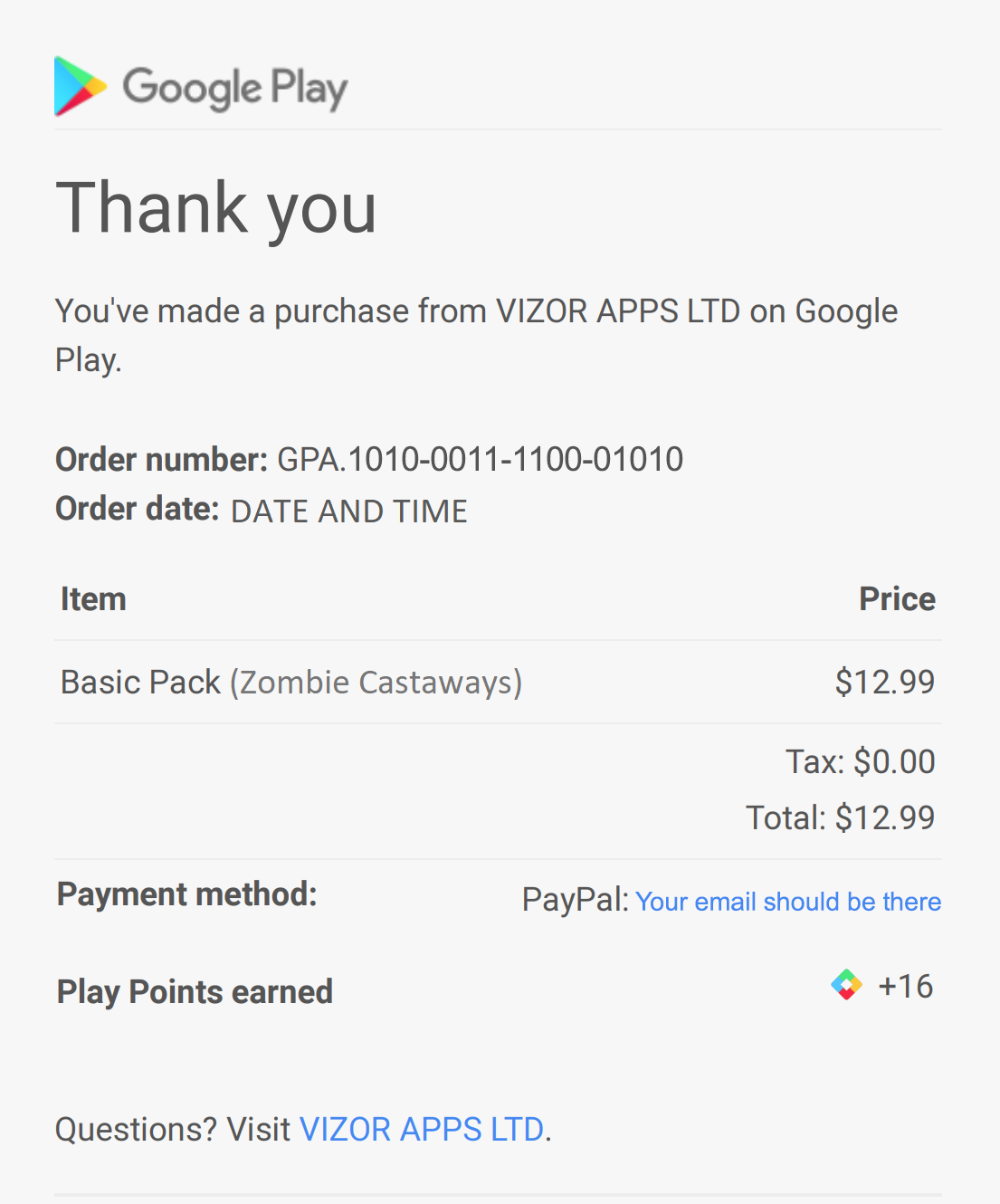Screen dimensions: 1000x1204
Task: Click the Zombie Castaways game title
Action: [x=376, y=683]
